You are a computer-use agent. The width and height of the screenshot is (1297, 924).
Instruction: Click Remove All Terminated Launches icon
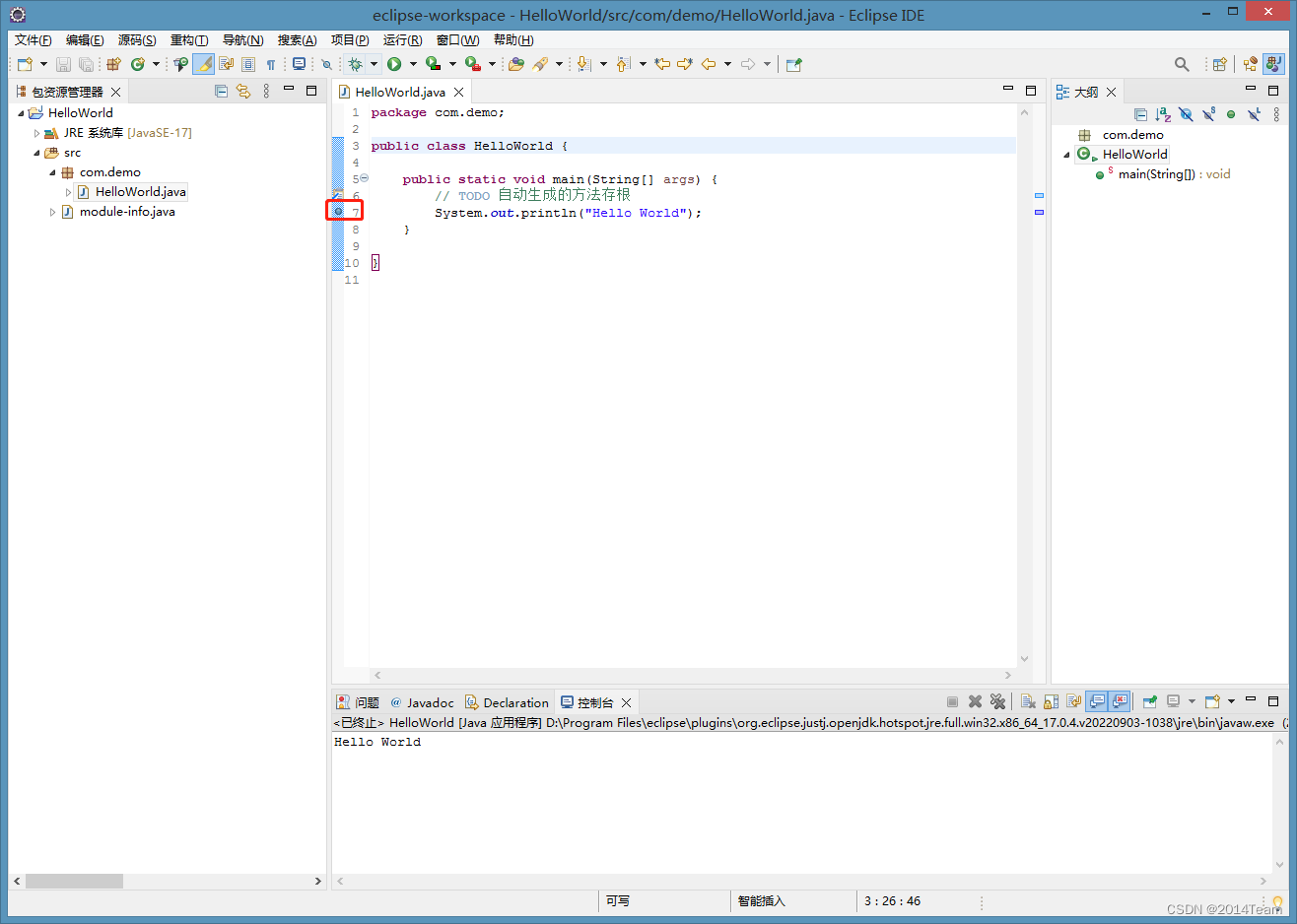(997, 701)
